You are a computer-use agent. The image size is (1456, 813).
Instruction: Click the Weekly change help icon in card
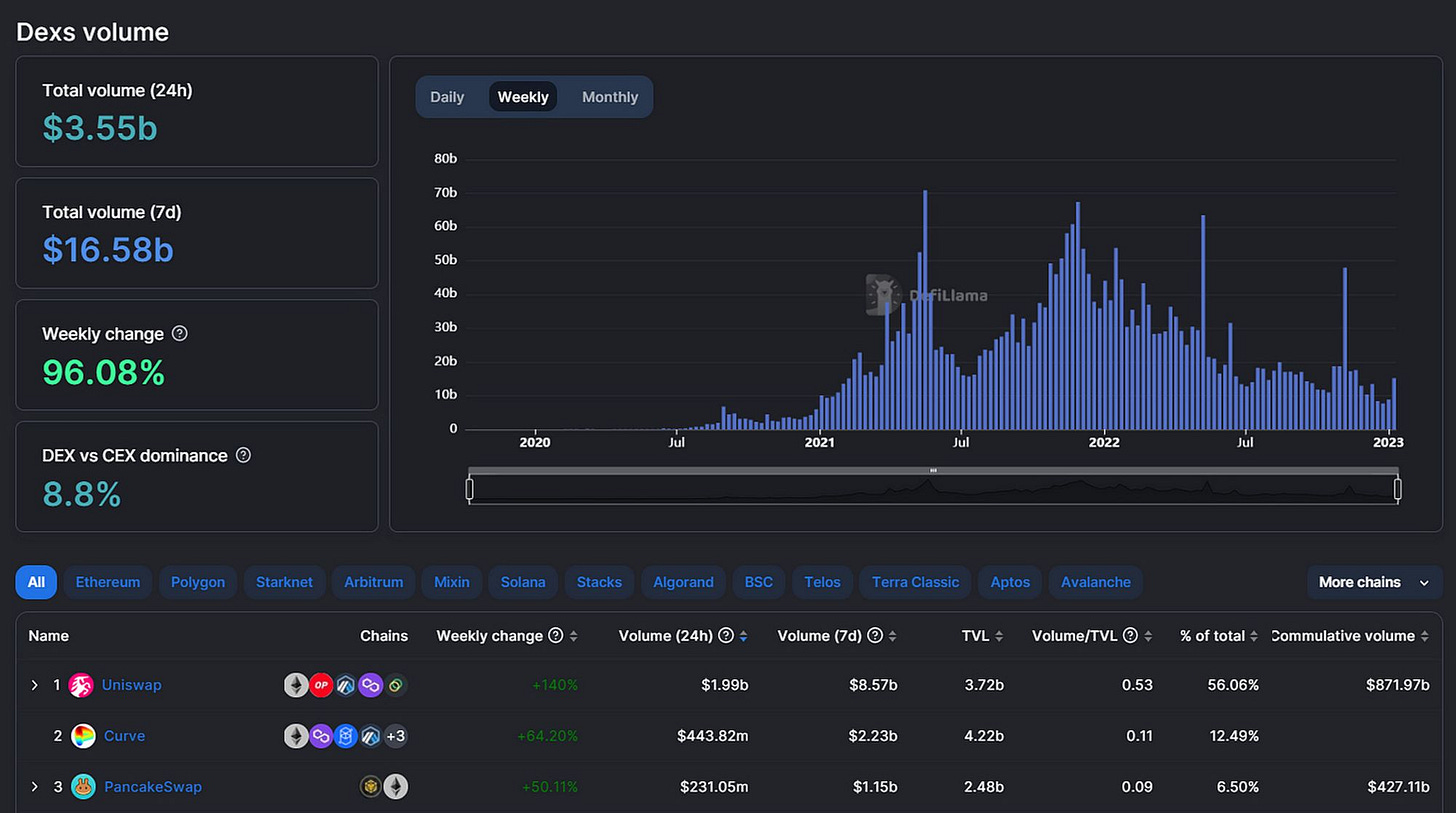(x=180, y=333)
